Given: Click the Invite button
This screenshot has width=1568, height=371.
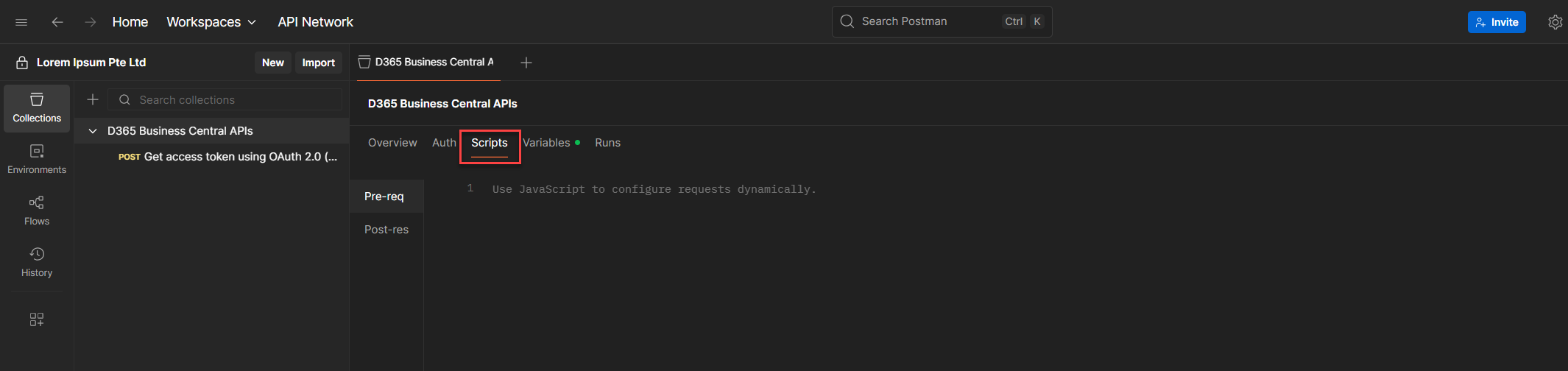Looking at the screenshot, I should (1497, 22).
